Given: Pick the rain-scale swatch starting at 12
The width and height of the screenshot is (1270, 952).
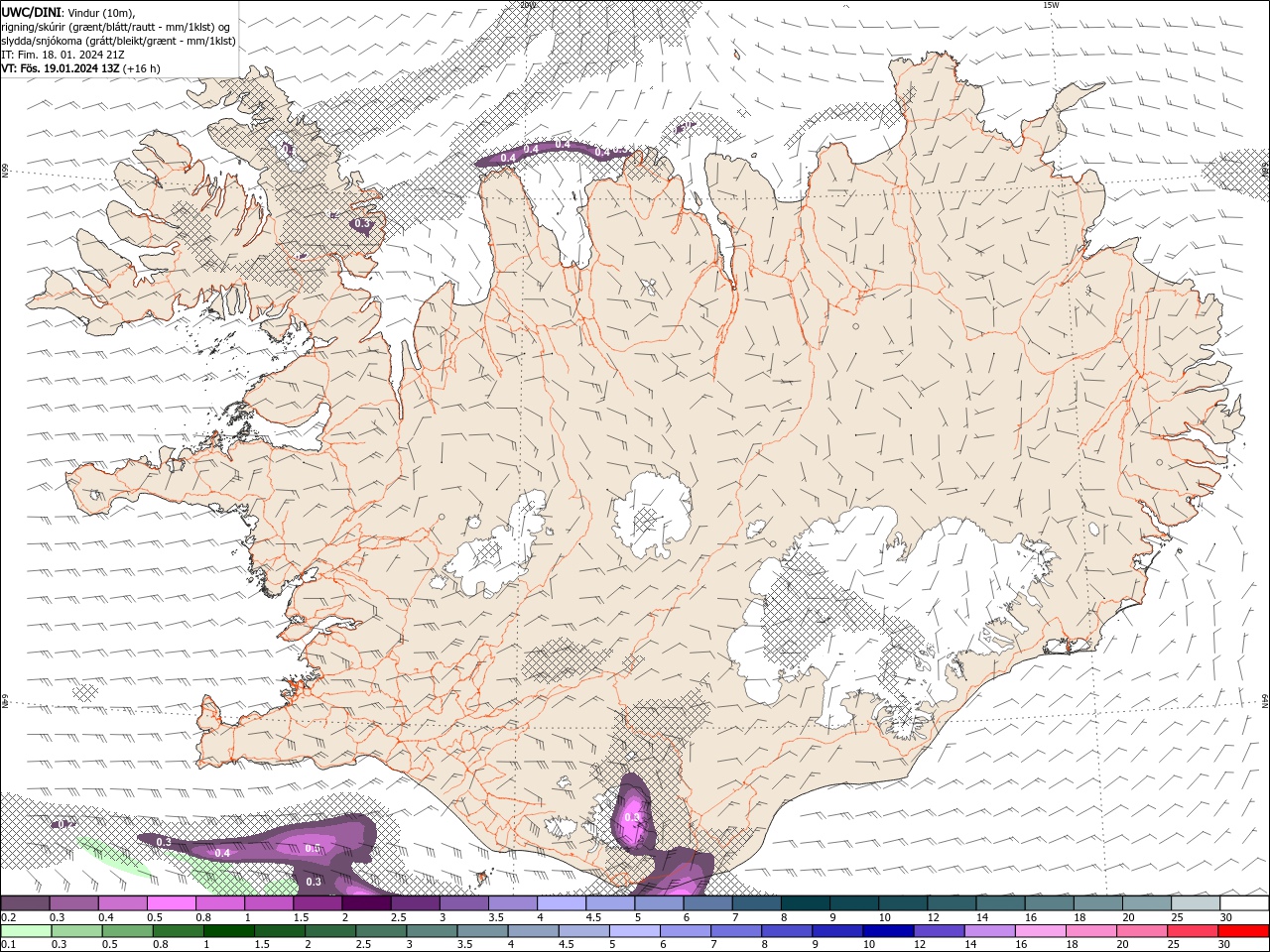Looking at the screenshot, I should click(x=938, y=931).
